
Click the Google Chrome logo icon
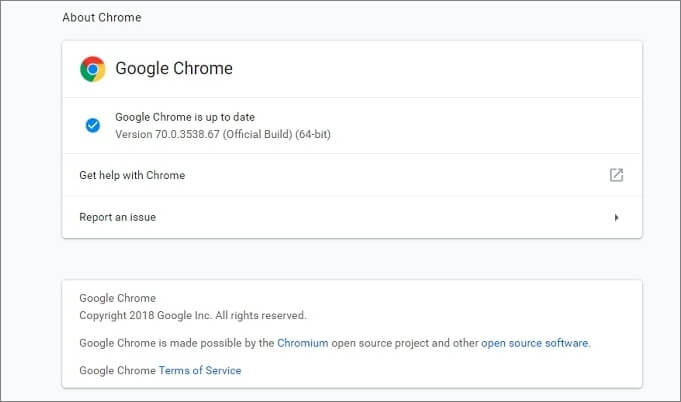pos(93,69)
